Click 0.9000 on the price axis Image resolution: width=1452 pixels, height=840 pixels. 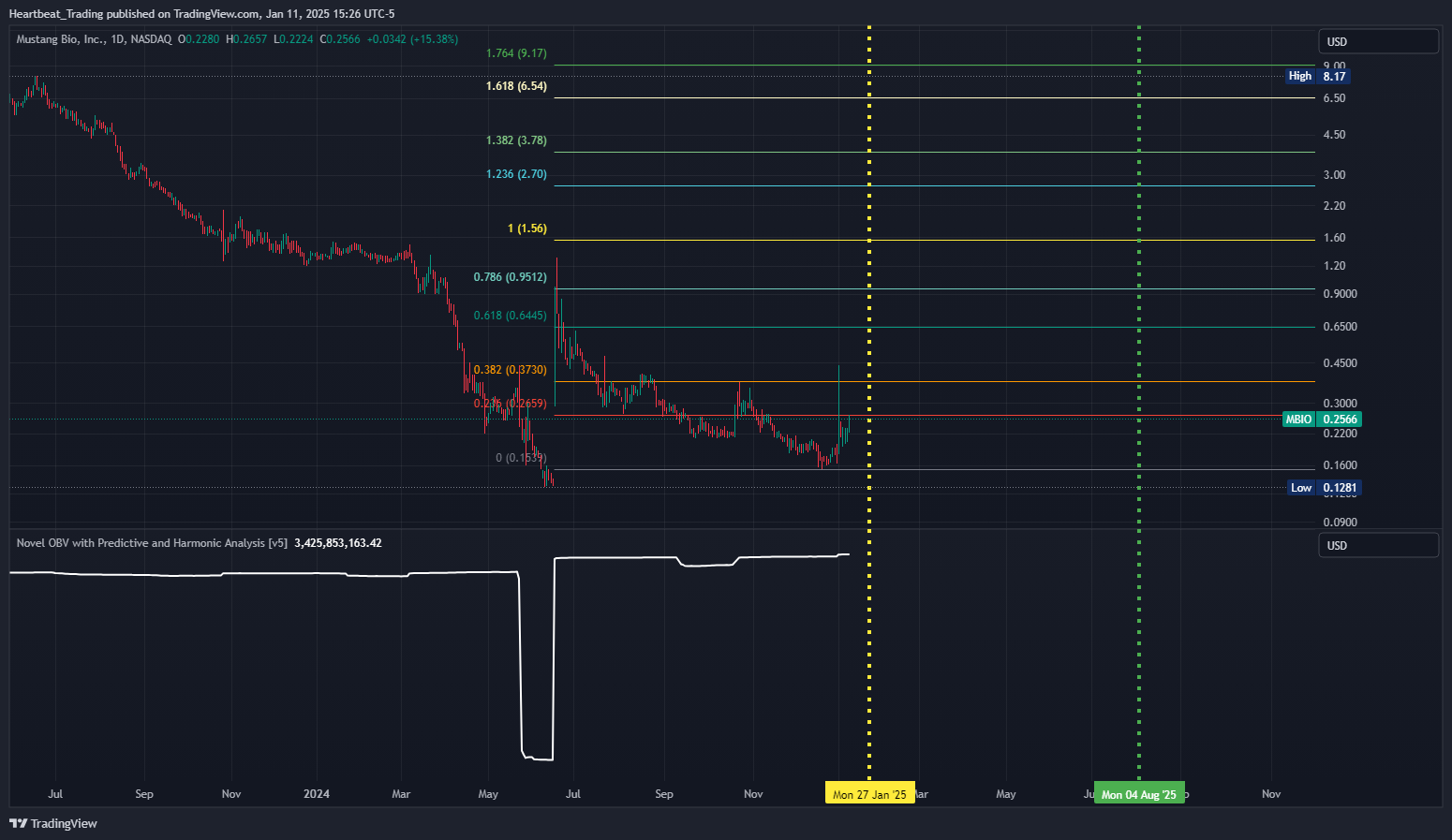[1340, 294]
